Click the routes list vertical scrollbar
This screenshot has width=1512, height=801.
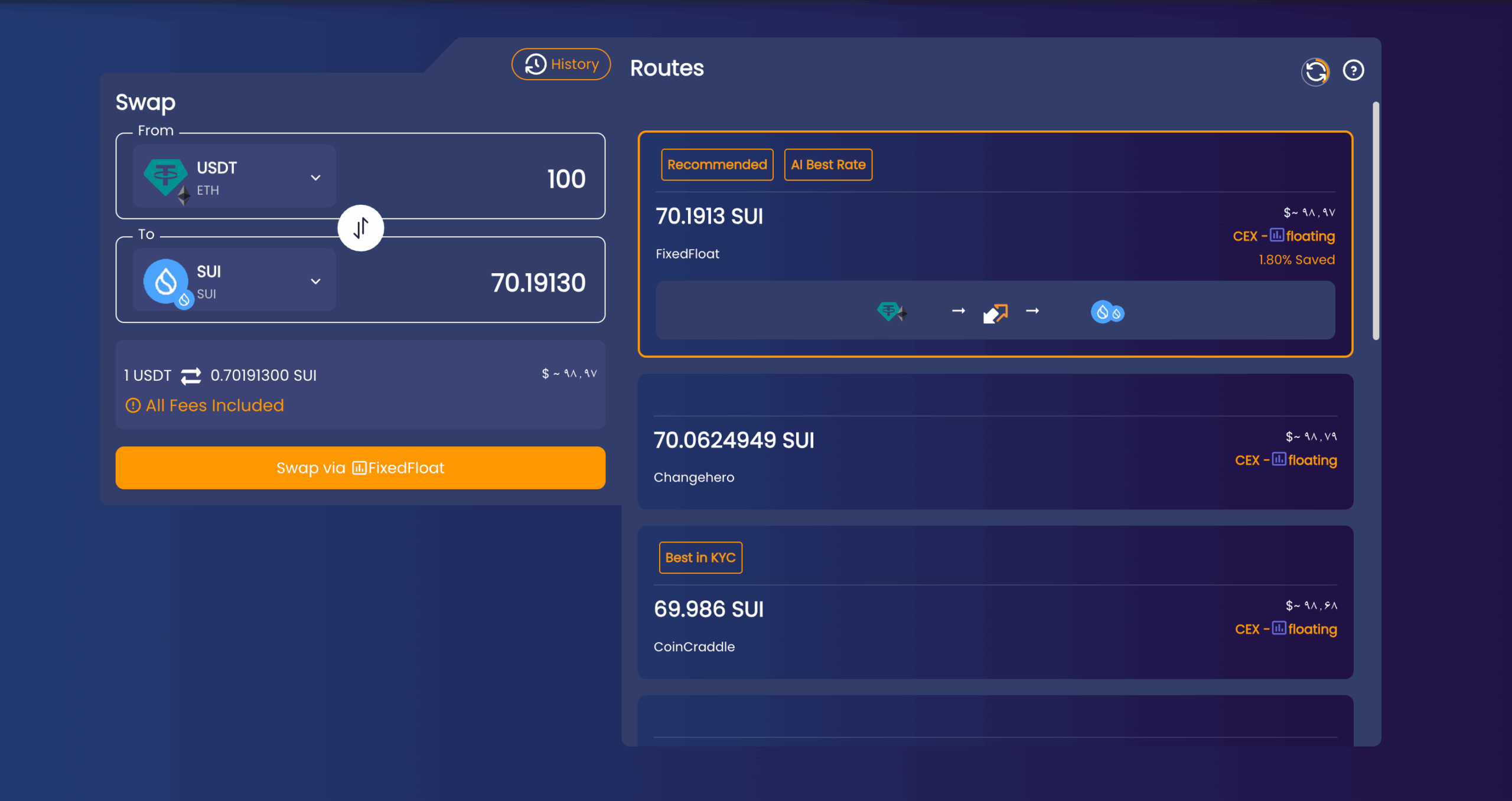(x=1376, y=221)
